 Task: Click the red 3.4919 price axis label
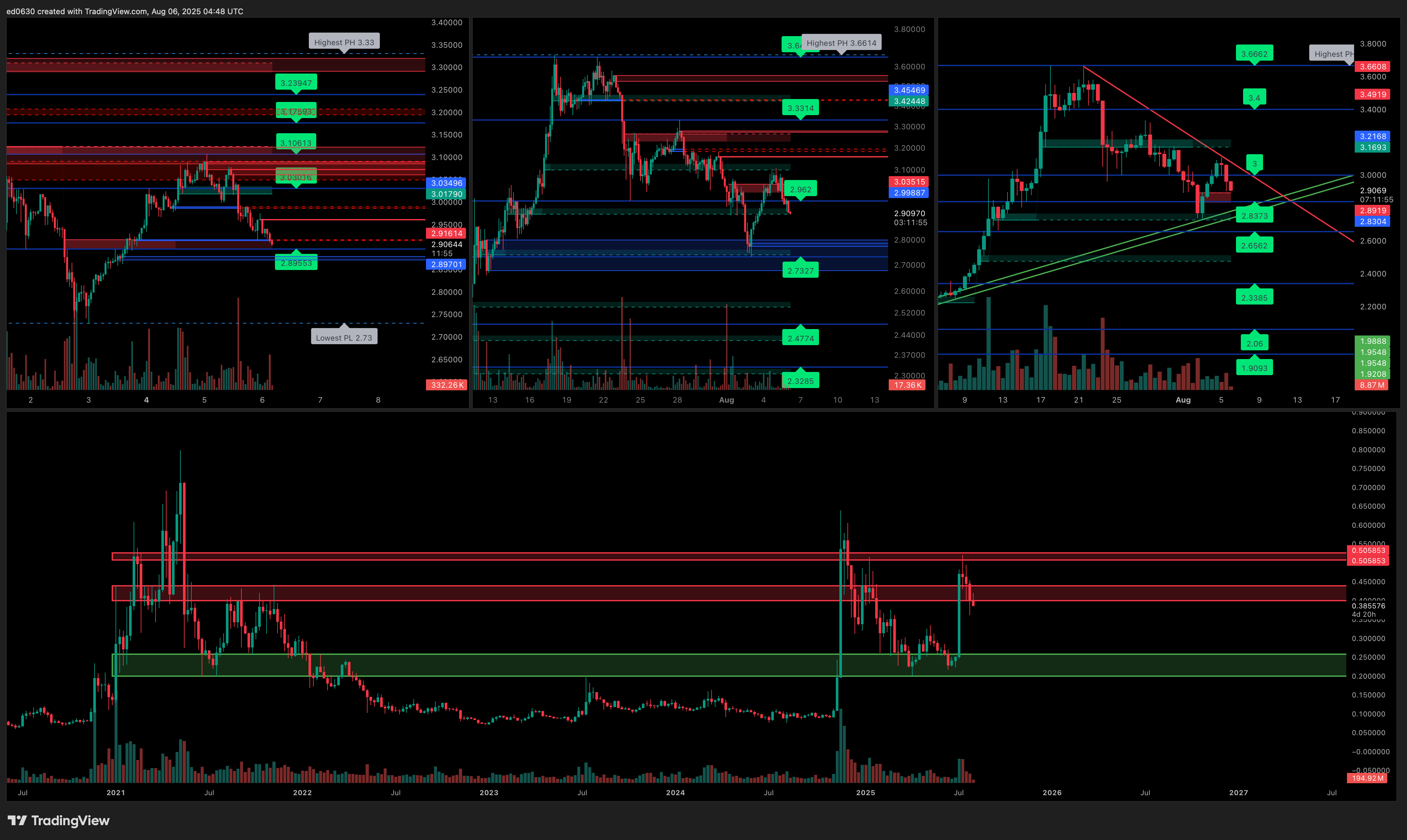[1373, 95]
